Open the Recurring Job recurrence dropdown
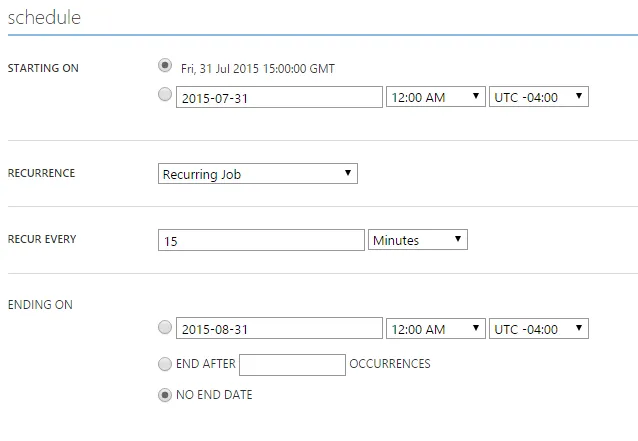Viewport: 638px width, 441px height. click(x=258, y=174)
